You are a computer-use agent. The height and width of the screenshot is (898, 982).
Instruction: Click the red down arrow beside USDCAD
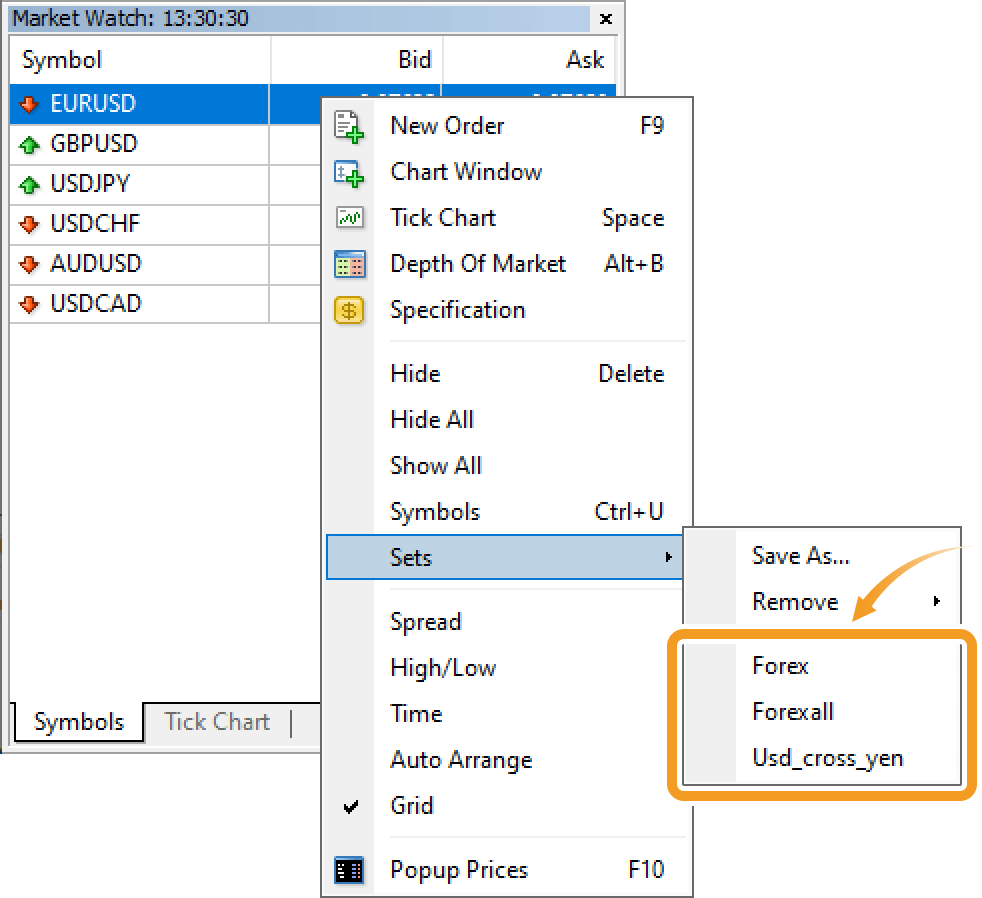tap(29, 304)
